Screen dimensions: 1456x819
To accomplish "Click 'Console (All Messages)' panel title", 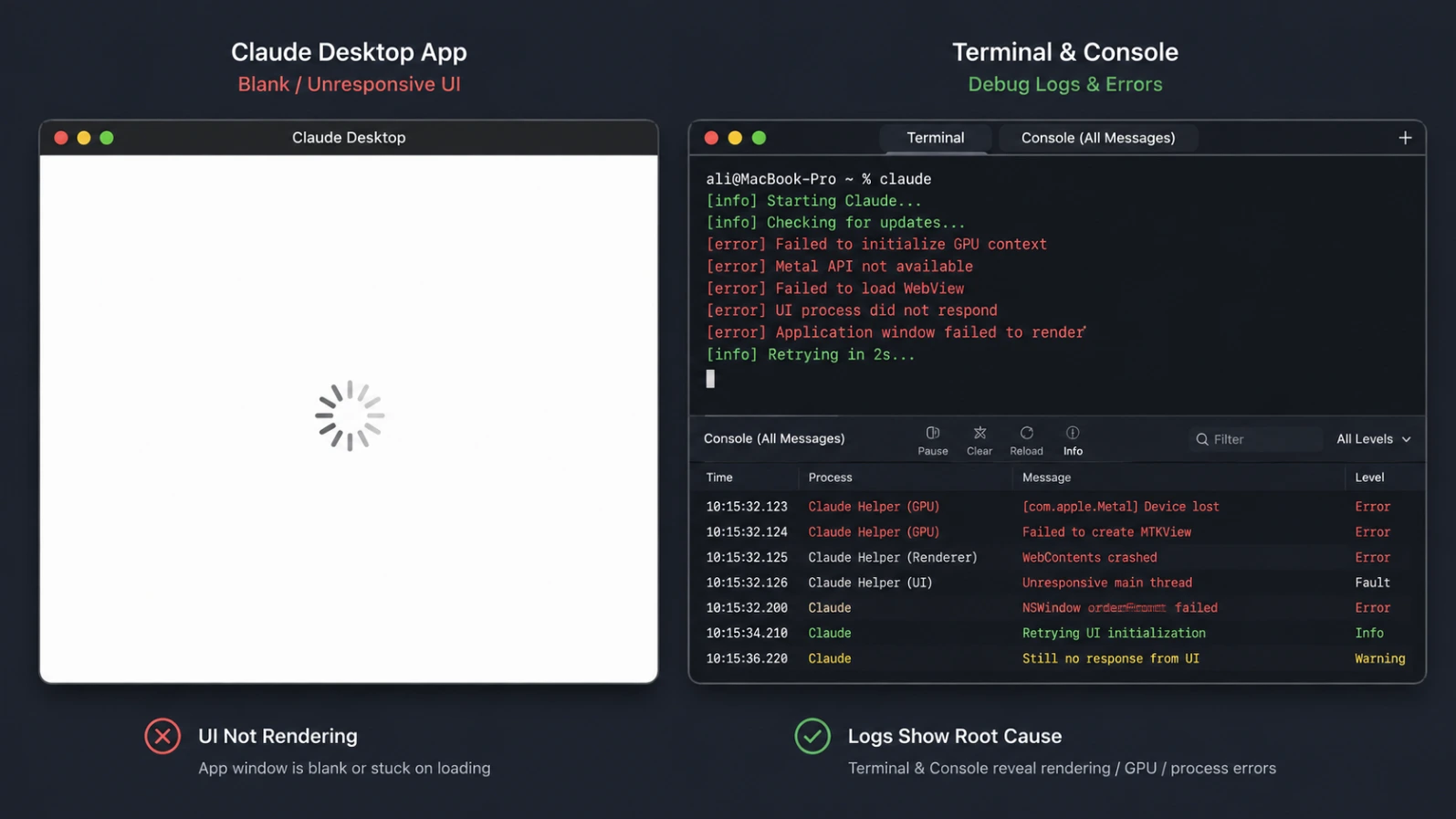I will pos(774,439).
